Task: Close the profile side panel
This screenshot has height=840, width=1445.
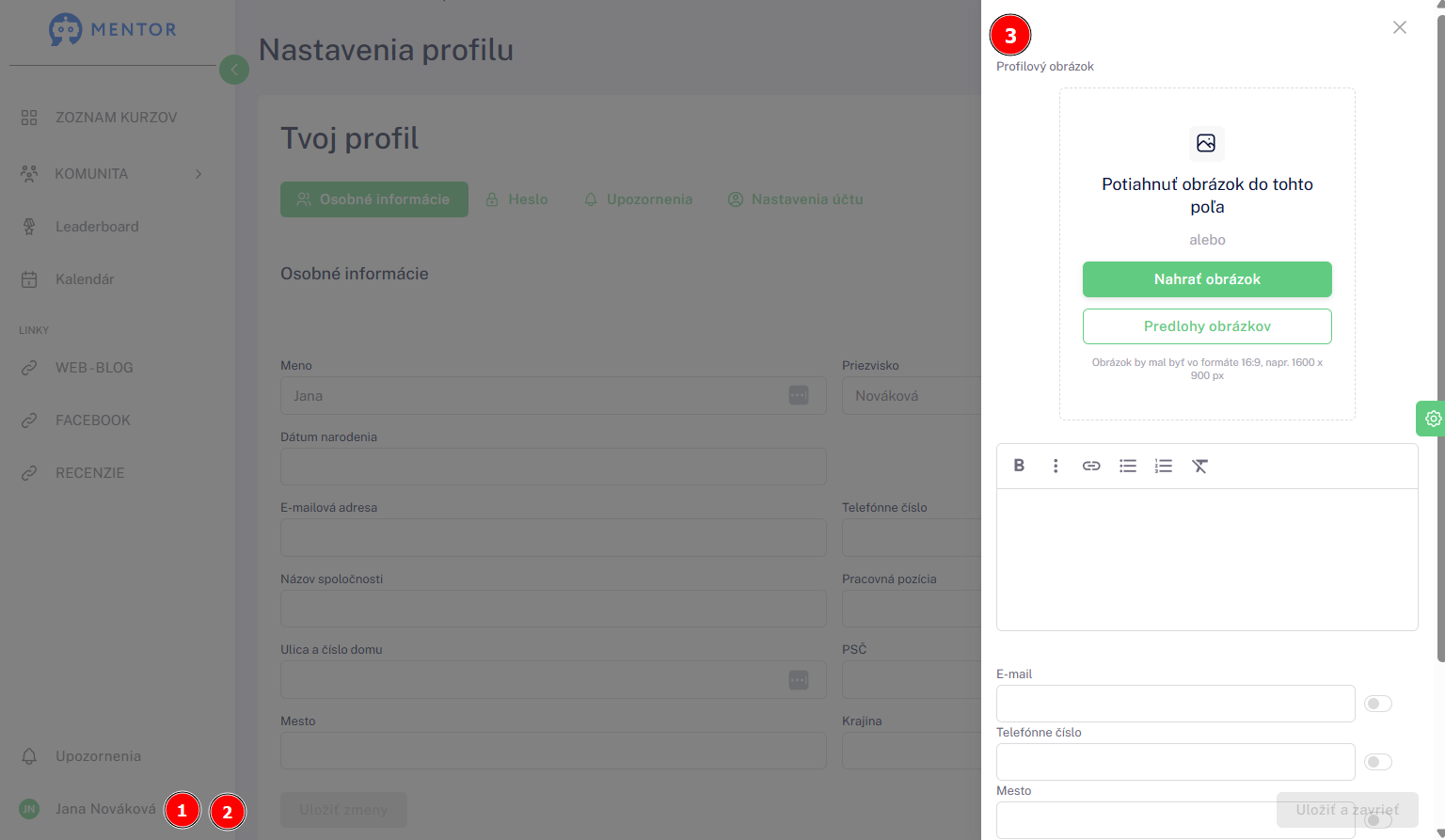Action: pyautogui.click(x=1400, y=27)
